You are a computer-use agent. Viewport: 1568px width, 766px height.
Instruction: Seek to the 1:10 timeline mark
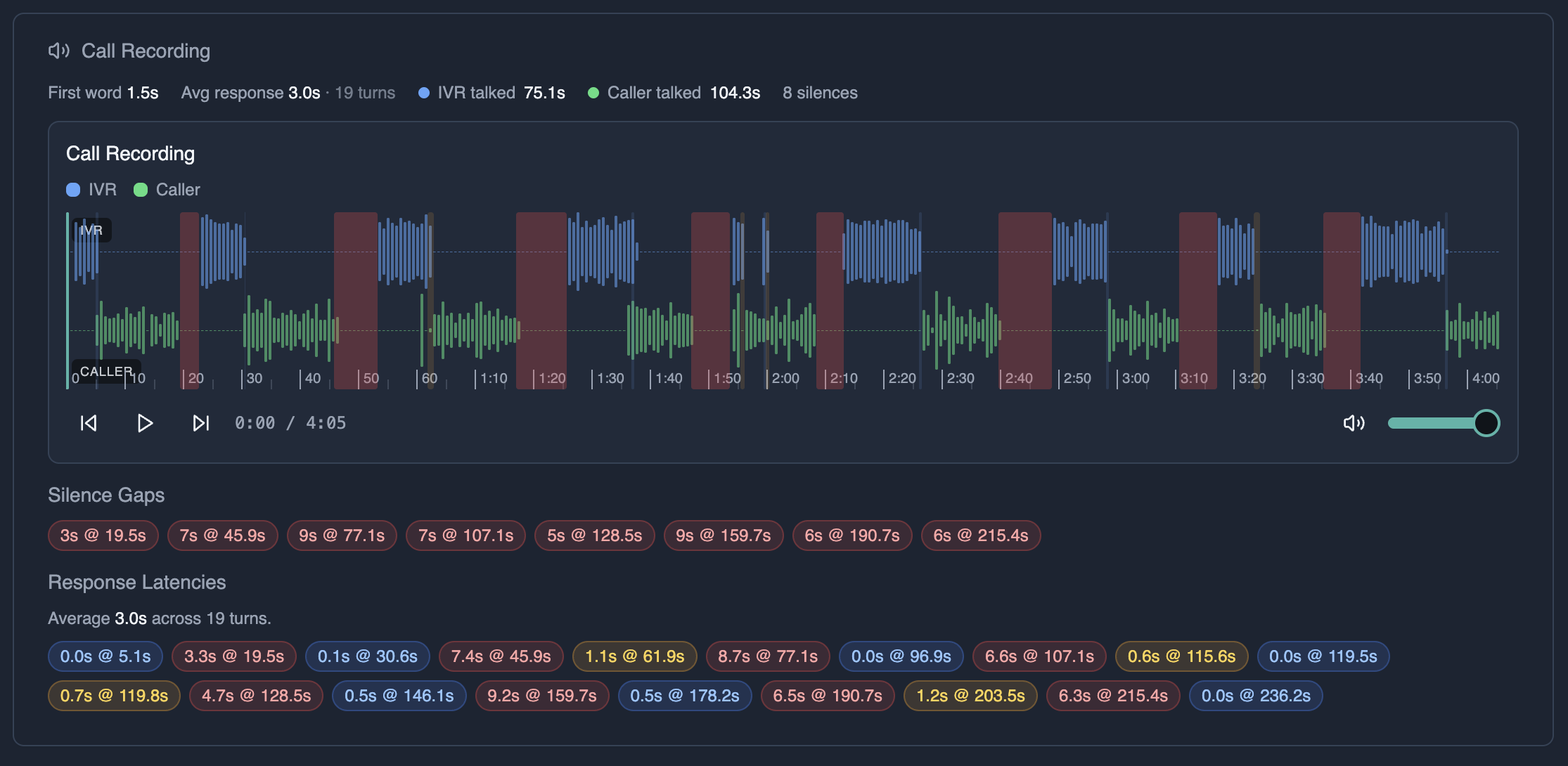coord(494,378)
